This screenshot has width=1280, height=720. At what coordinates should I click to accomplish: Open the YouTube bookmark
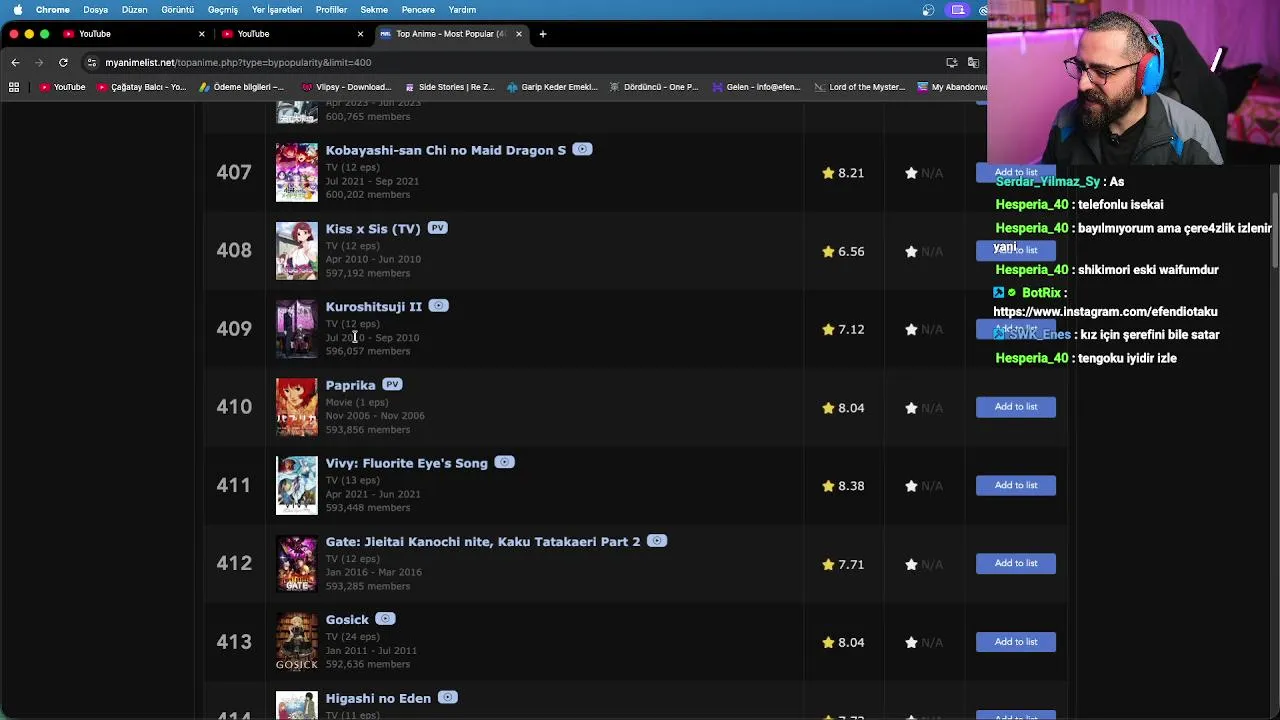click(62, 87)
